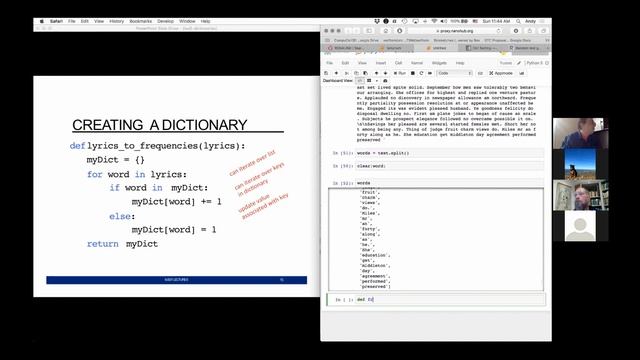Move selected cell up

tap(376, 73)
